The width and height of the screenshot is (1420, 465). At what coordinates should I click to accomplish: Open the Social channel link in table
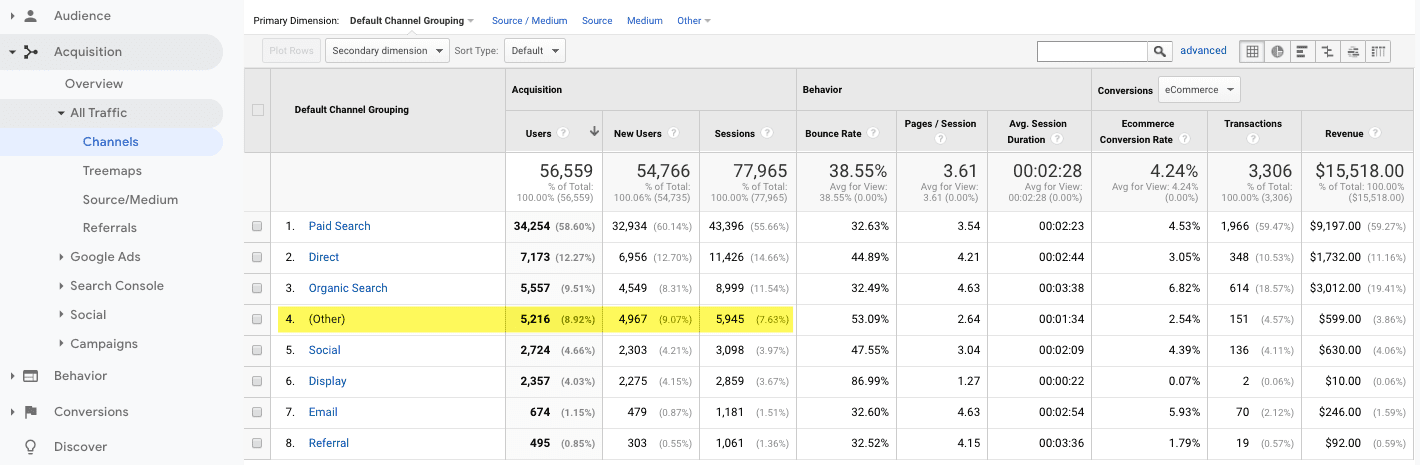tap(325, 350)
